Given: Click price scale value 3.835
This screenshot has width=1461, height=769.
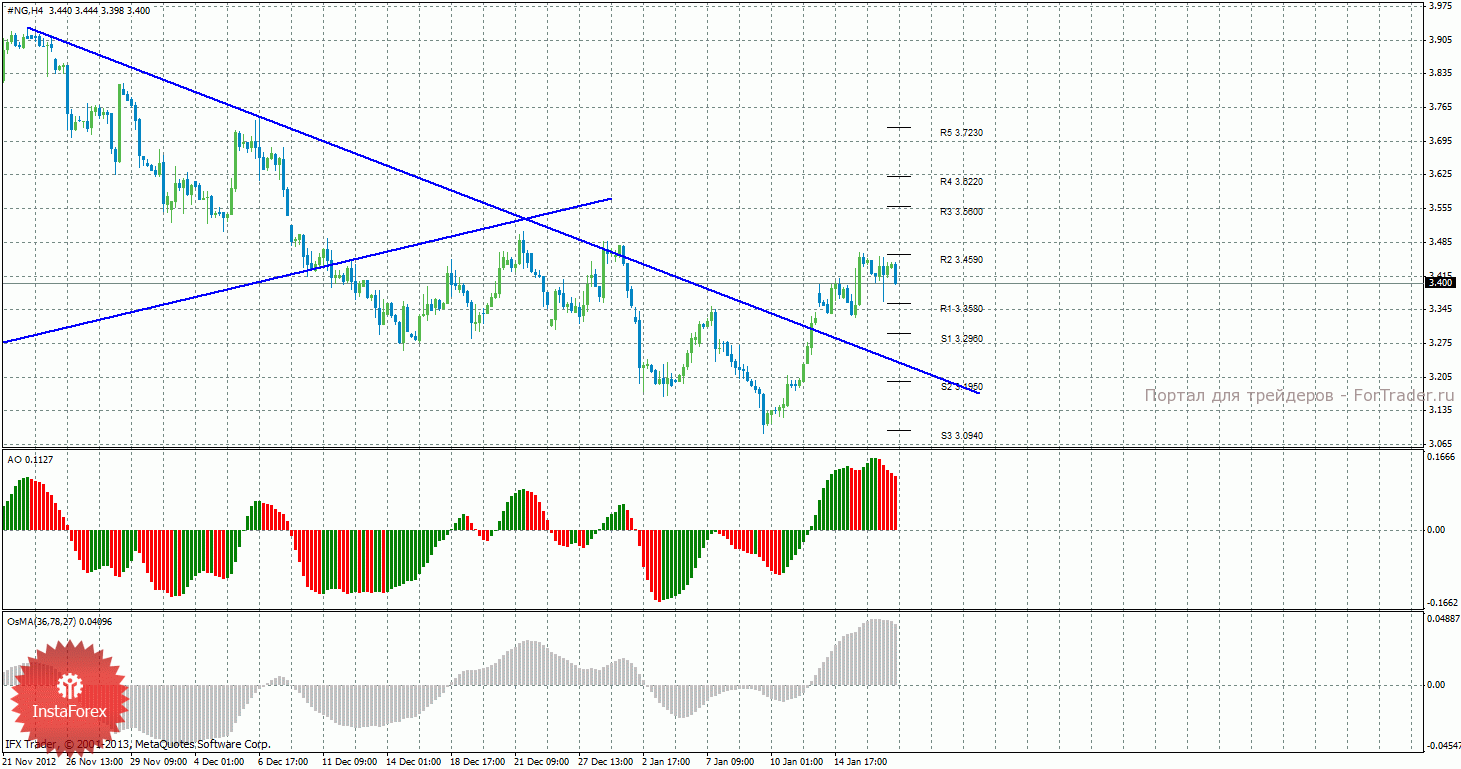Looking at the screenshot, I should [x=1440, y=74].
